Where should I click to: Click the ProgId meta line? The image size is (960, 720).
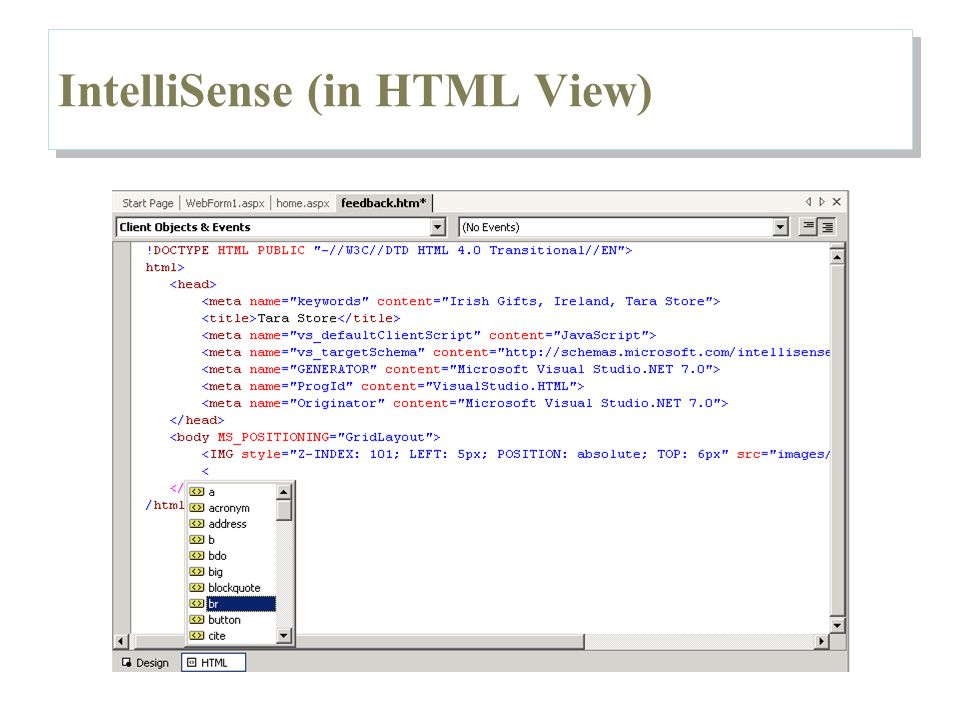(x=392, y=386)
